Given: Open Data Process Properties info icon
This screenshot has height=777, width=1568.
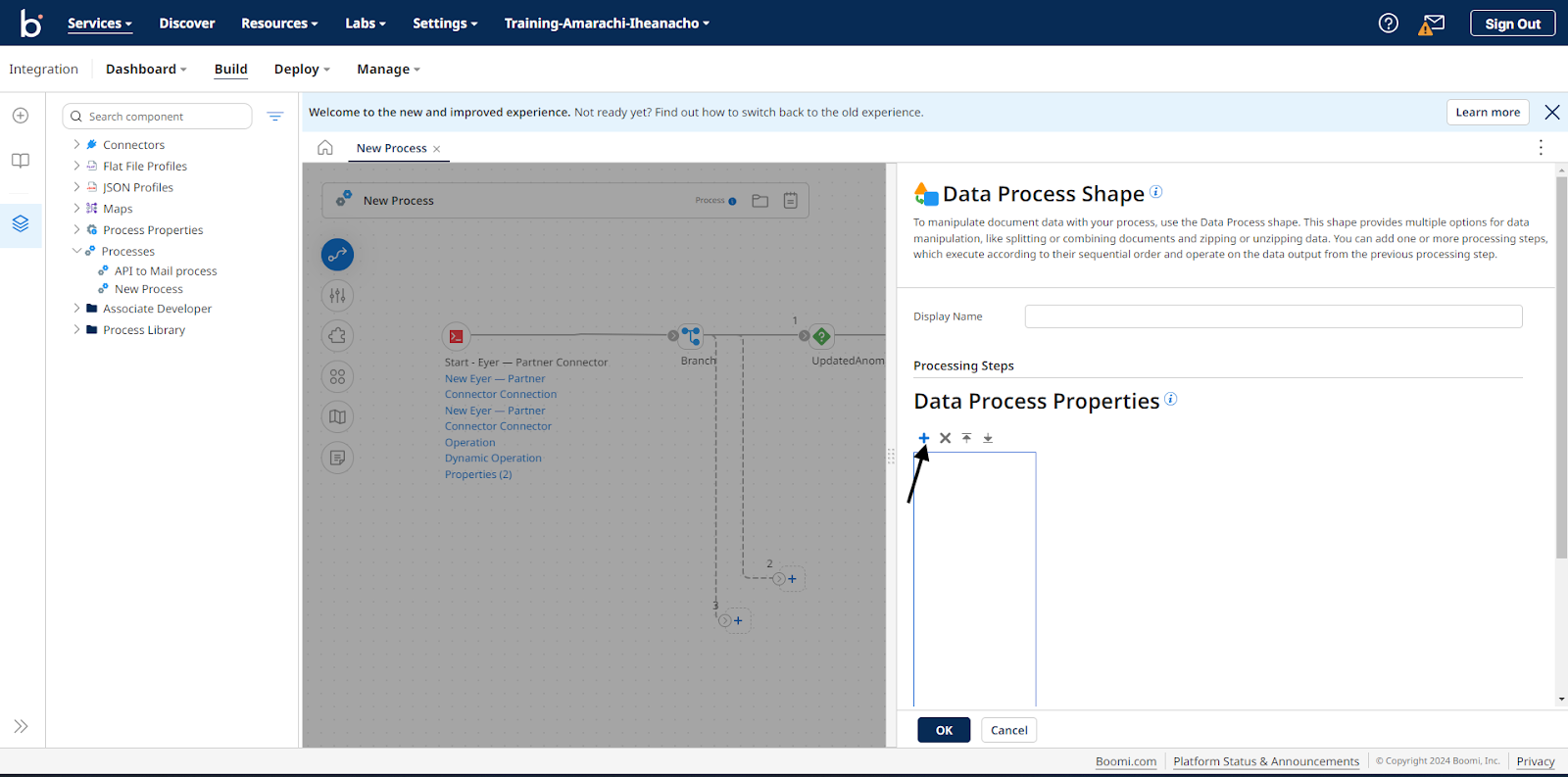Looking at the screenshot, I should coord(1170,399).
